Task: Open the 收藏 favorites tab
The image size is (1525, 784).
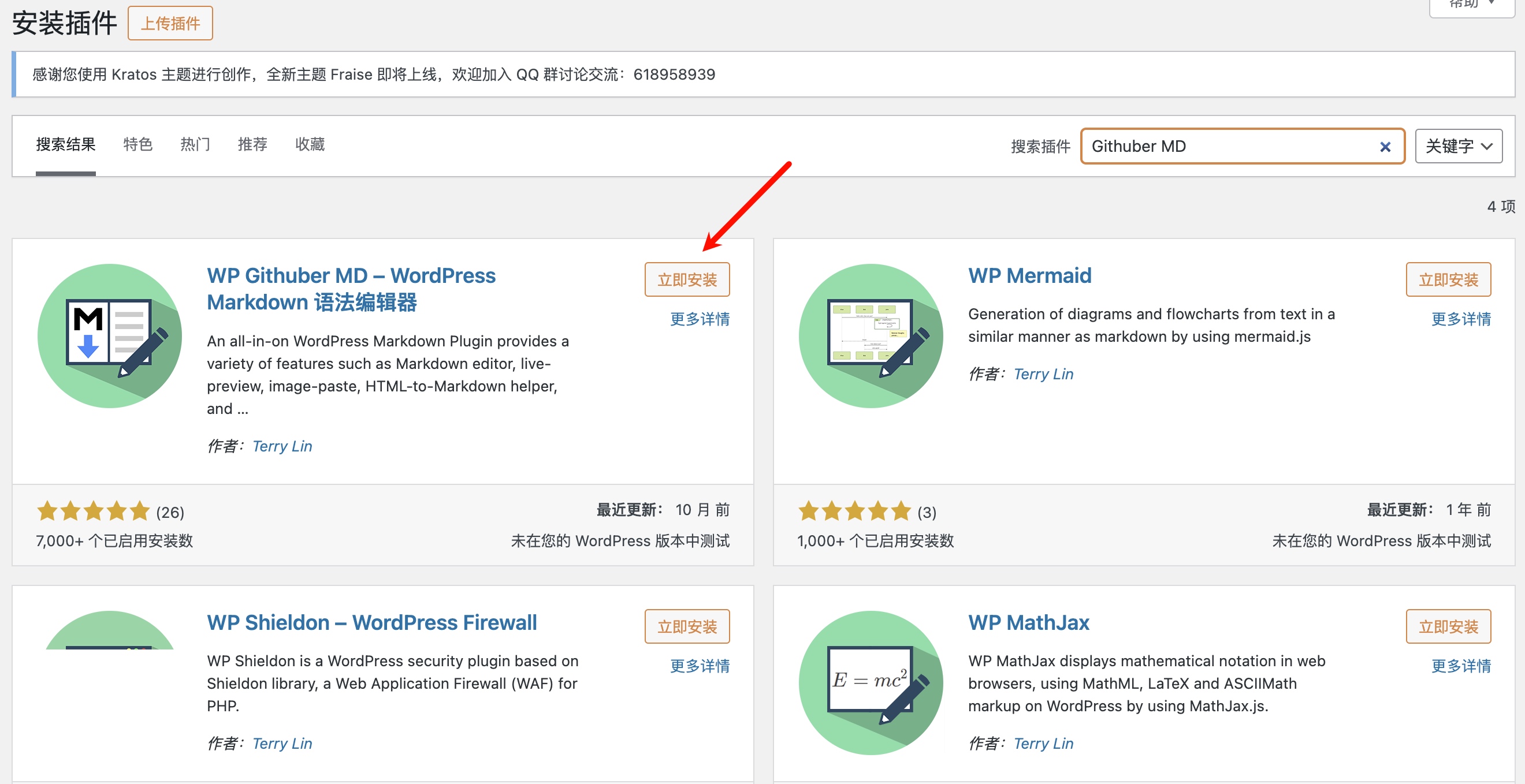Action: pos(310,144)
